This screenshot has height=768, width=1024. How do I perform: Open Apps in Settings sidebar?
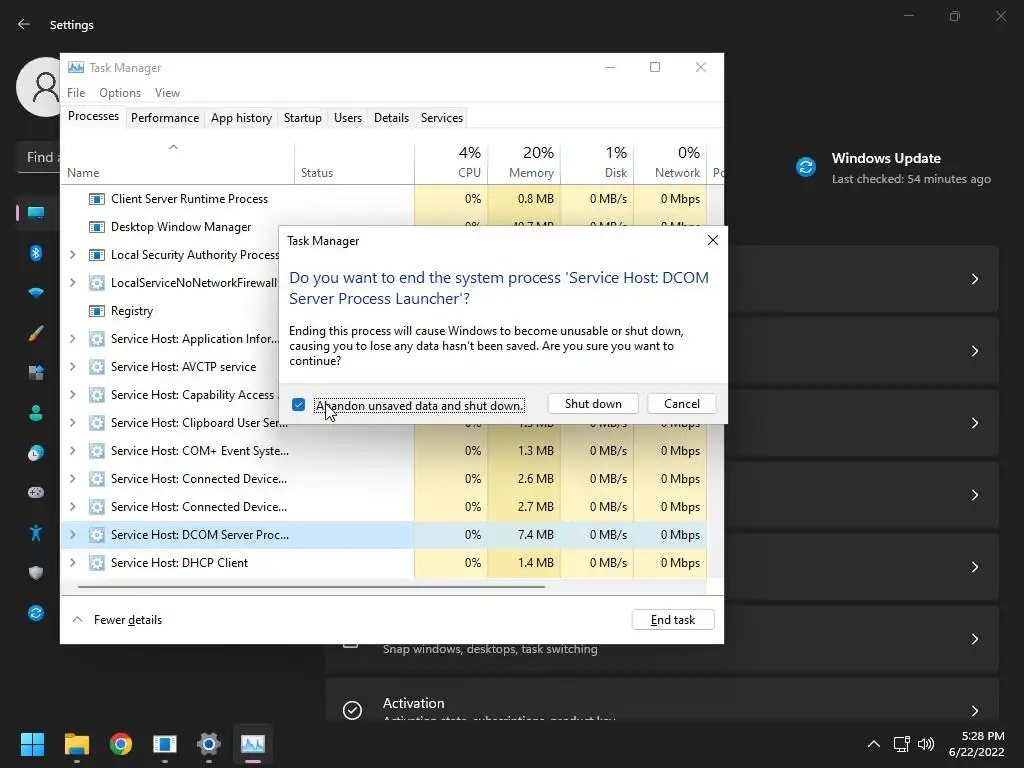pyautogui.click(x=36, y=373)
